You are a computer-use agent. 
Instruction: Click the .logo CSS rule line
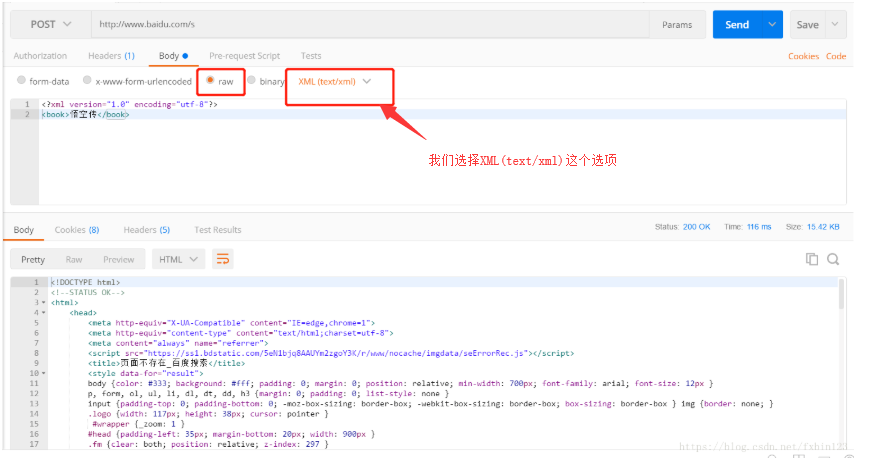208,414
